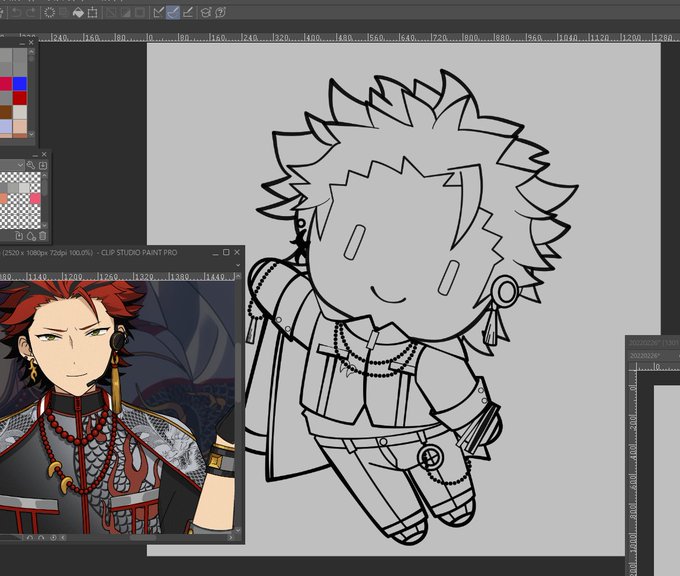Toggle Snap to Ruler icon
Screen dimensions: 680x576
pyautogui.click(x=159, y=13)
